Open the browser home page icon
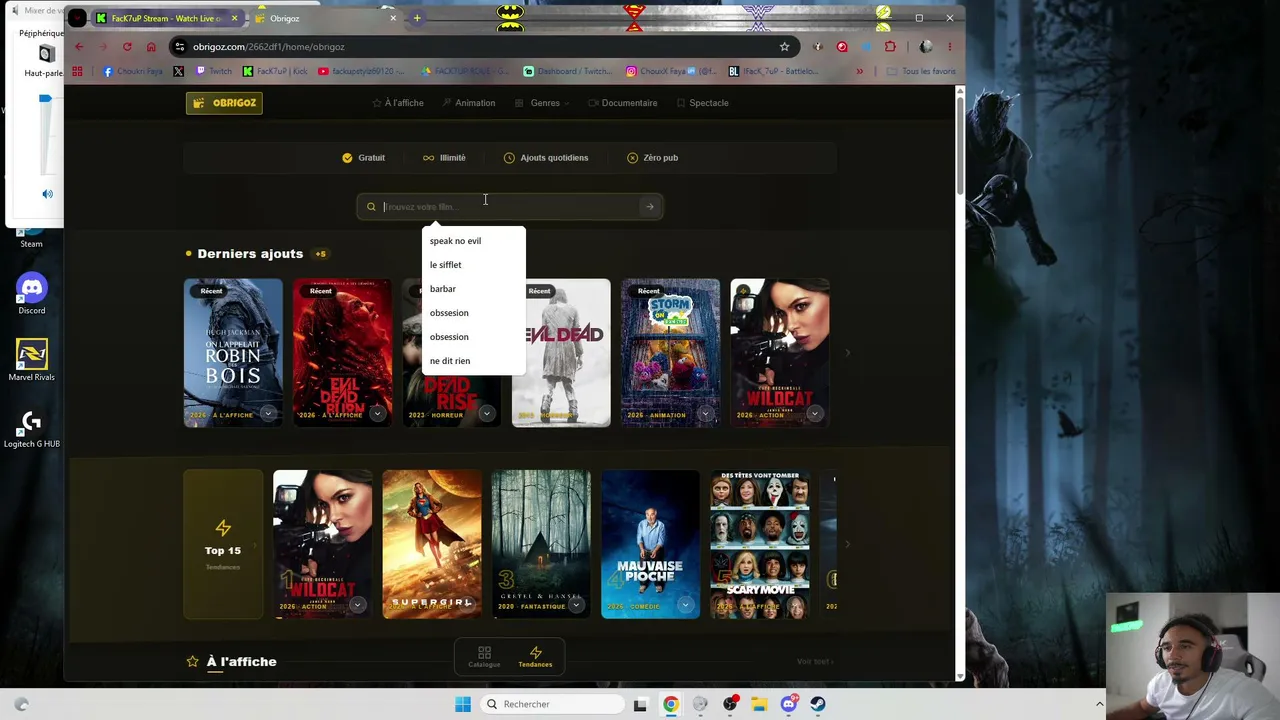This screenshot has width=1280, height=720. coord(151,47)
